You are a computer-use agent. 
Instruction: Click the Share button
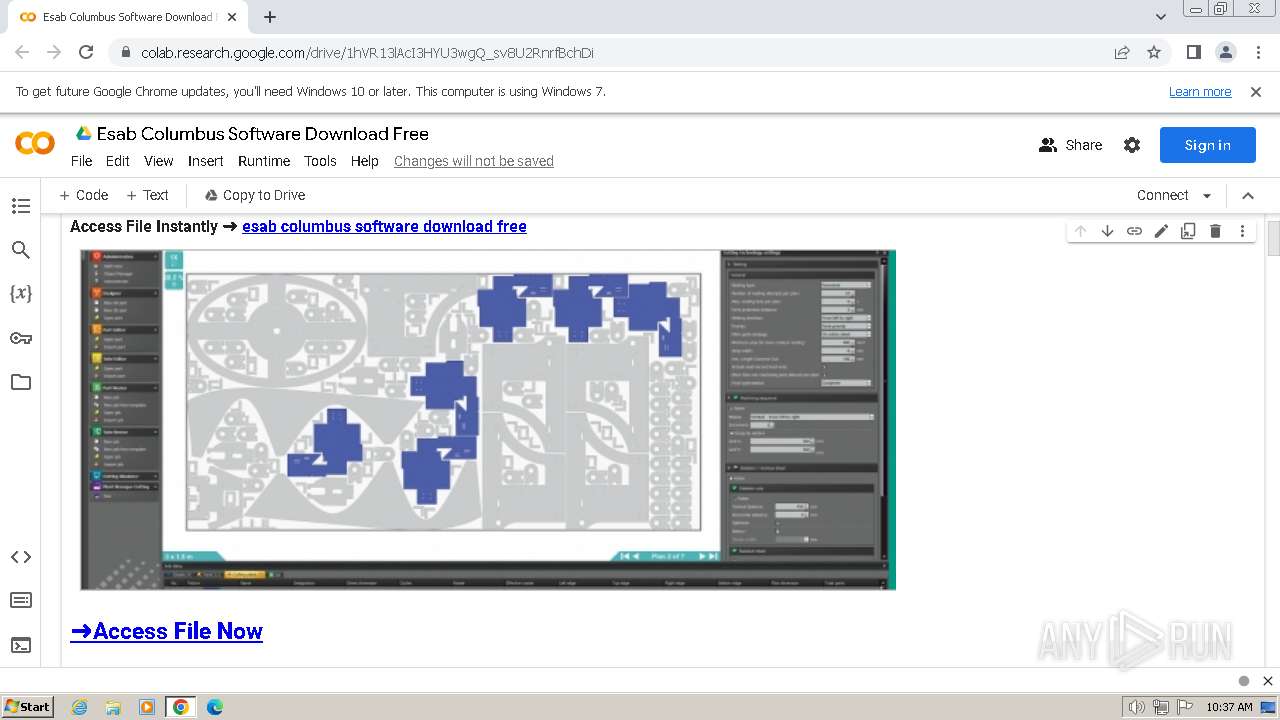point(1070,145)
